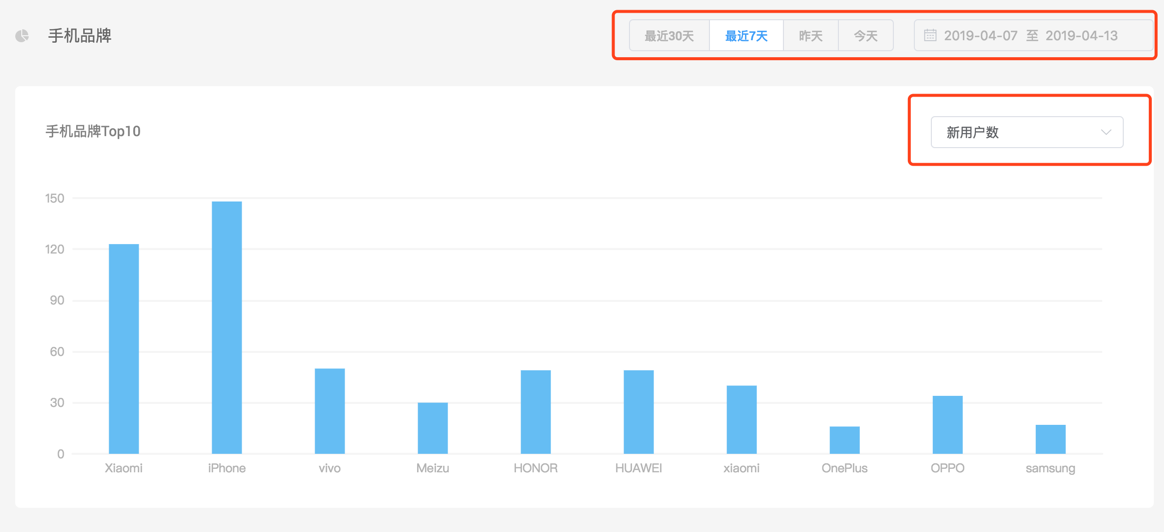1164x532 pixels.
Task: Click the end date 2019-04-13
Action: pos(1081,36)
